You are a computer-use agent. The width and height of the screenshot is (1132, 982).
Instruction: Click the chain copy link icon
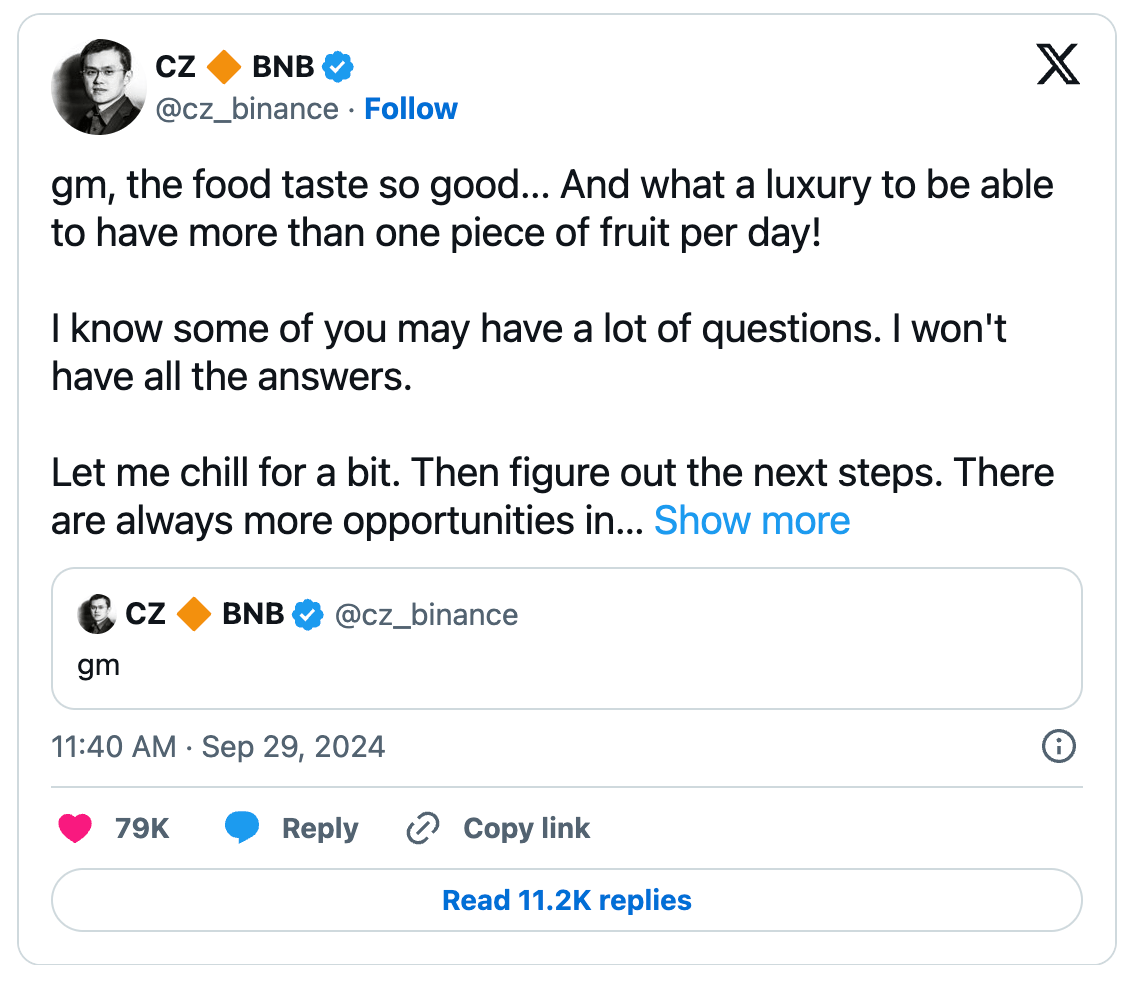(423, 828)
